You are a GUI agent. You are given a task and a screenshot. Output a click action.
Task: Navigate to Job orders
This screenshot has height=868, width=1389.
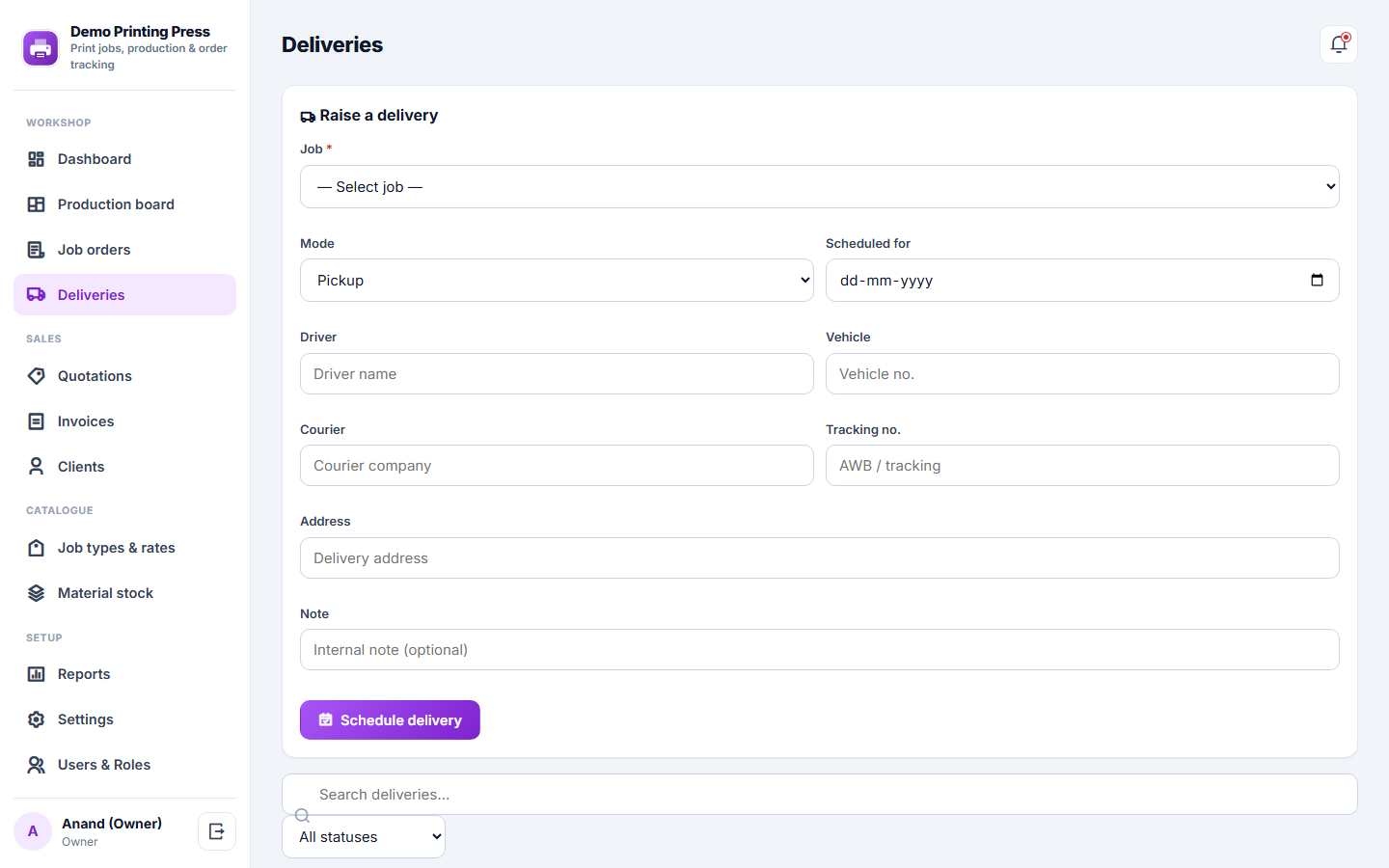point(124,250)
